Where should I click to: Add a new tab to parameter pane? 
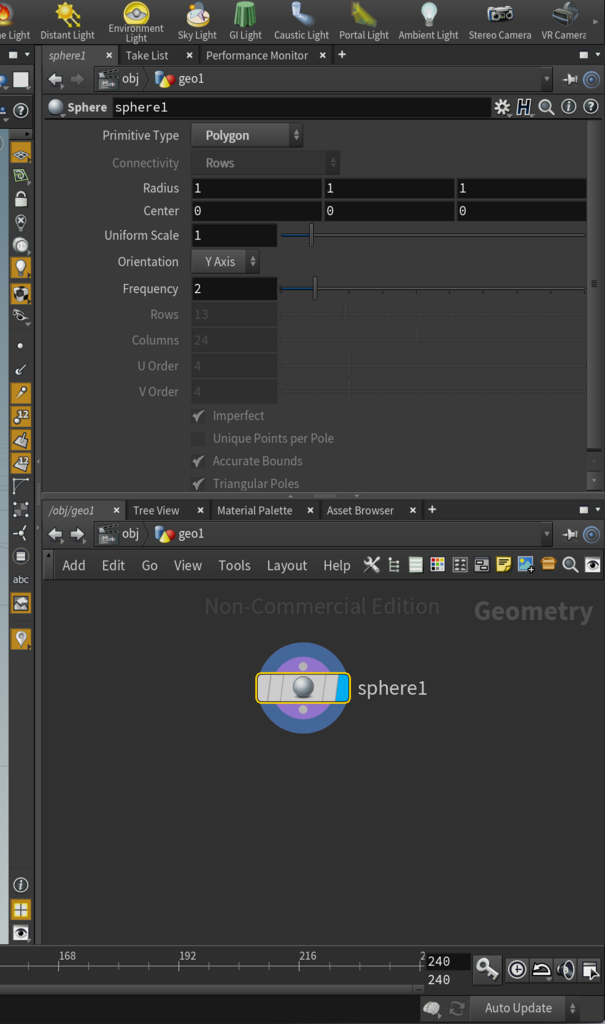coord(342,55)
